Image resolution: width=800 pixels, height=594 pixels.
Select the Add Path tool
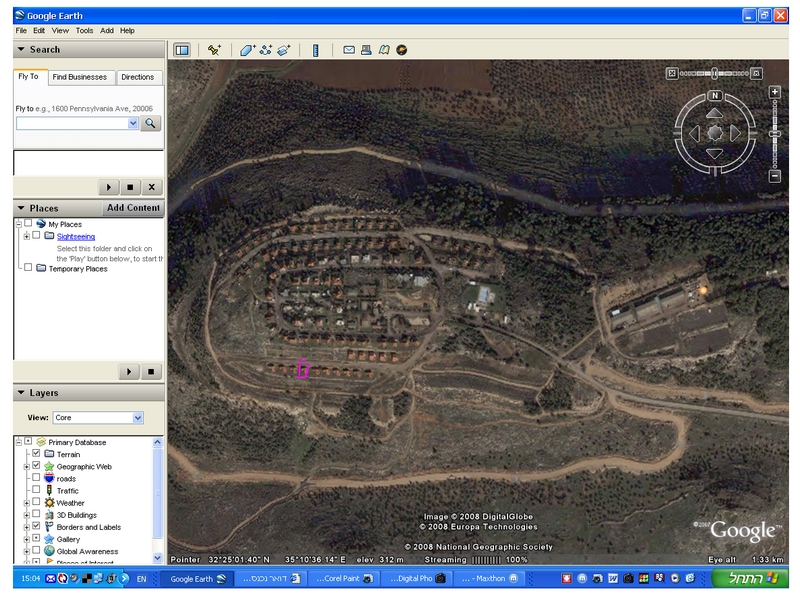pos(265,50)
